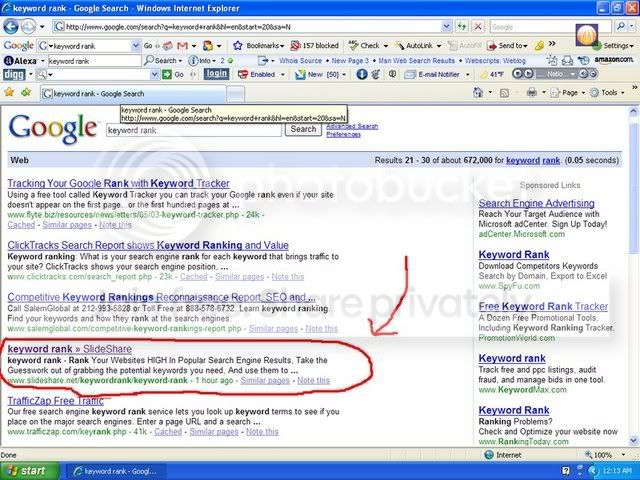Select the keyword rank - Google Search tab
This screenshot has height=480, width=640.
(133, 94)
